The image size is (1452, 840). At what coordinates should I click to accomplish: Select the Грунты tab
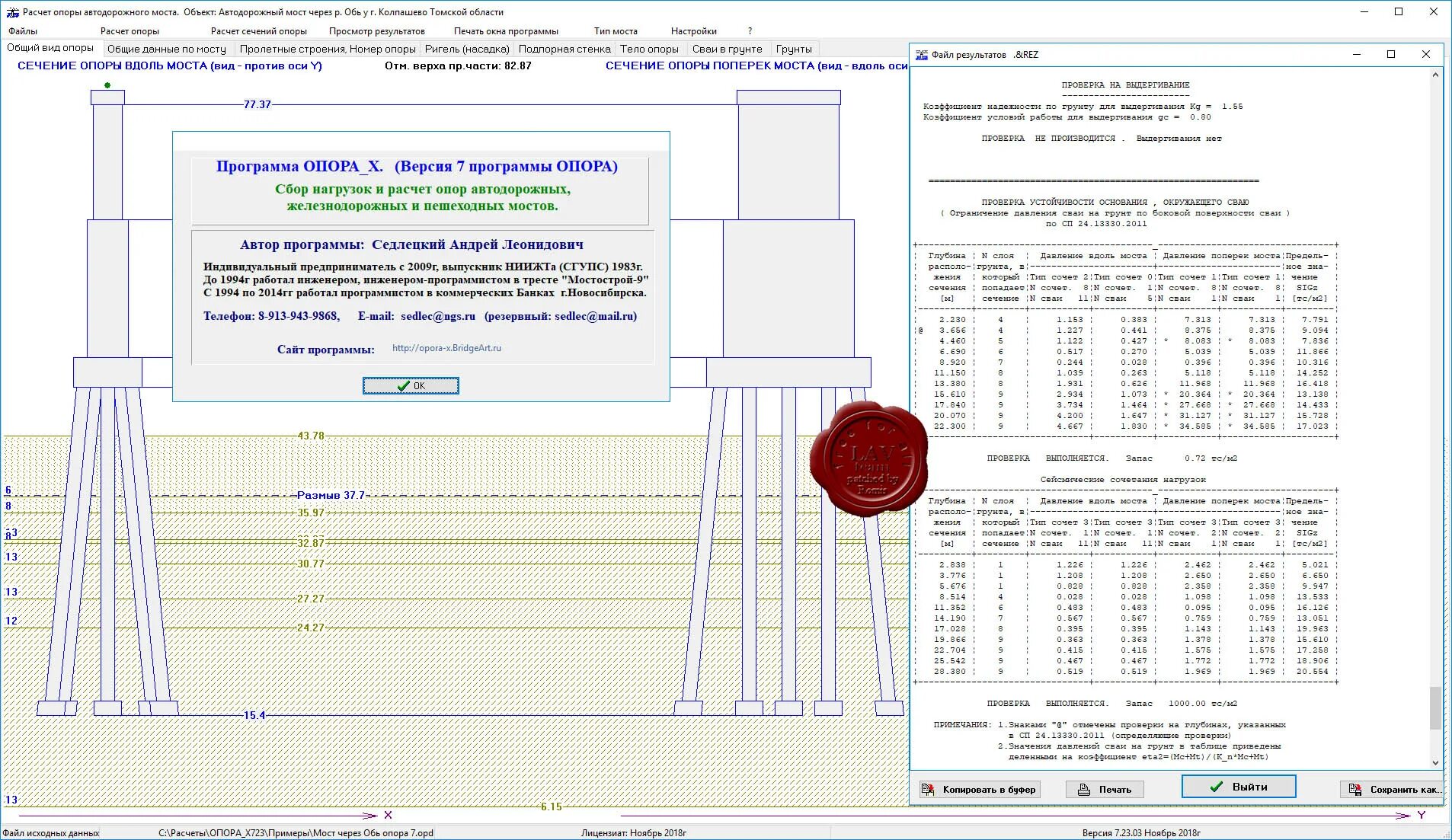(794, 49)
